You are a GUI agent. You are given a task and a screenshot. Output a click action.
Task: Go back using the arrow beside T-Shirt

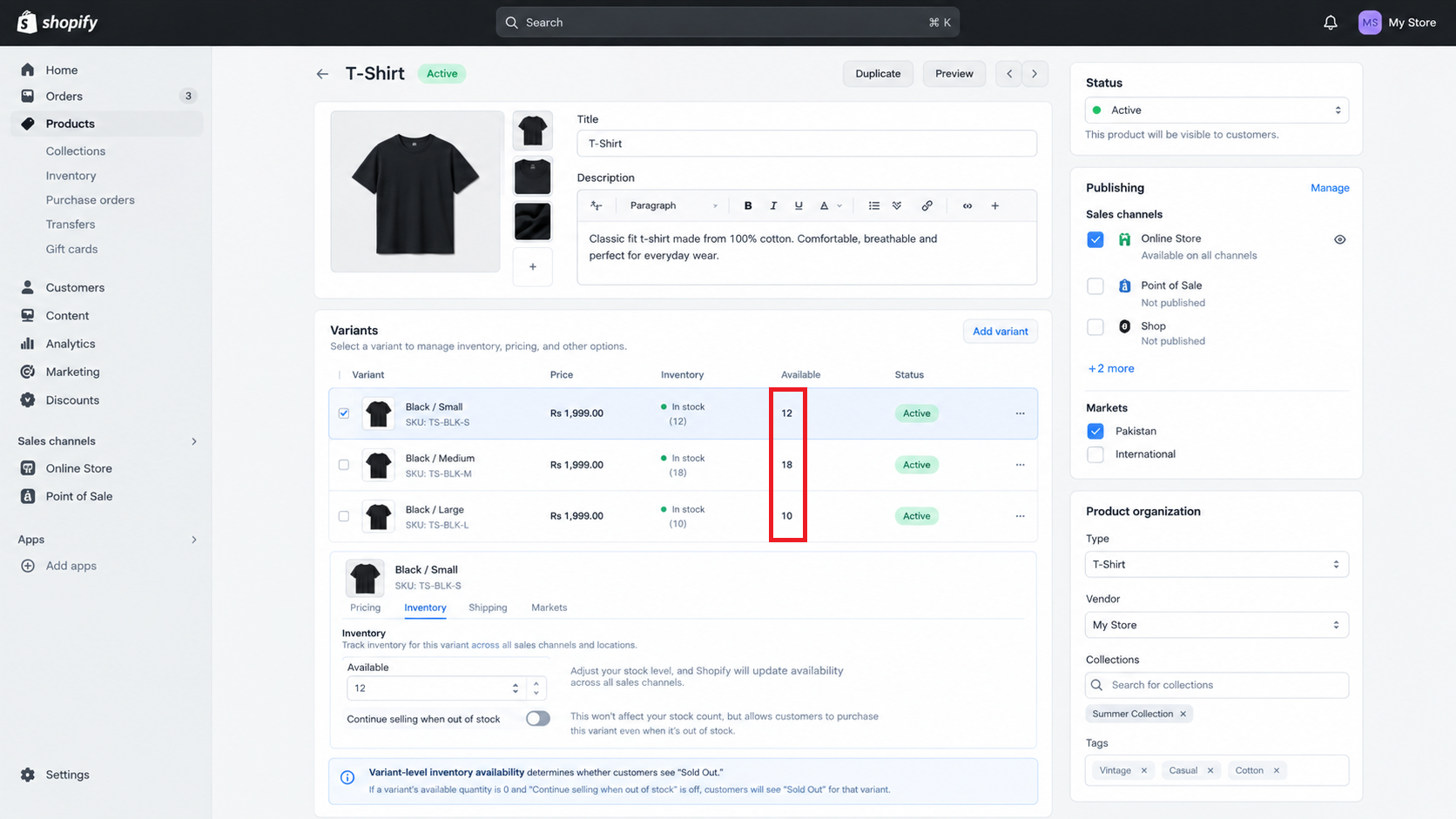click(x=322, y=74)
